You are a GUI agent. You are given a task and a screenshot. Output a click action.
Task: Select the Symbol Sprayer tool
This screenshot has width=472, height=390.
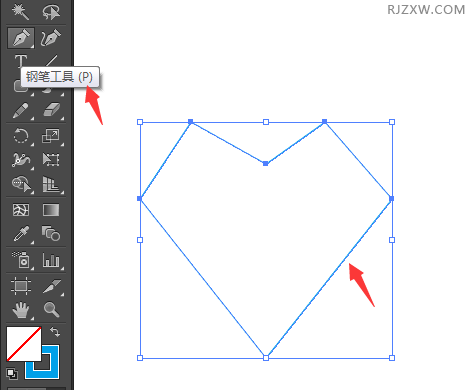click(x=21, y=259)
